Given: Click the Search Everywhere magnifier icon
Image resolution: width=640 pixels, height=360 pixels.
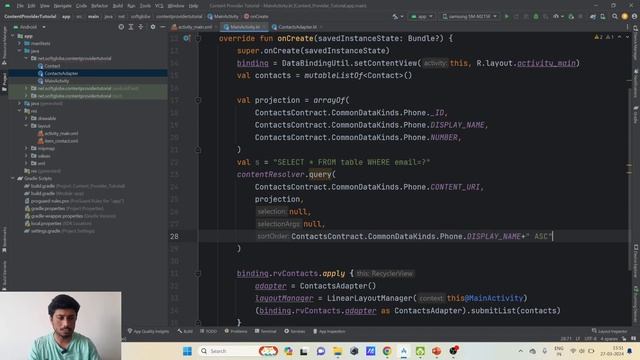Looking at the screenshot, I should coord(614,17).
